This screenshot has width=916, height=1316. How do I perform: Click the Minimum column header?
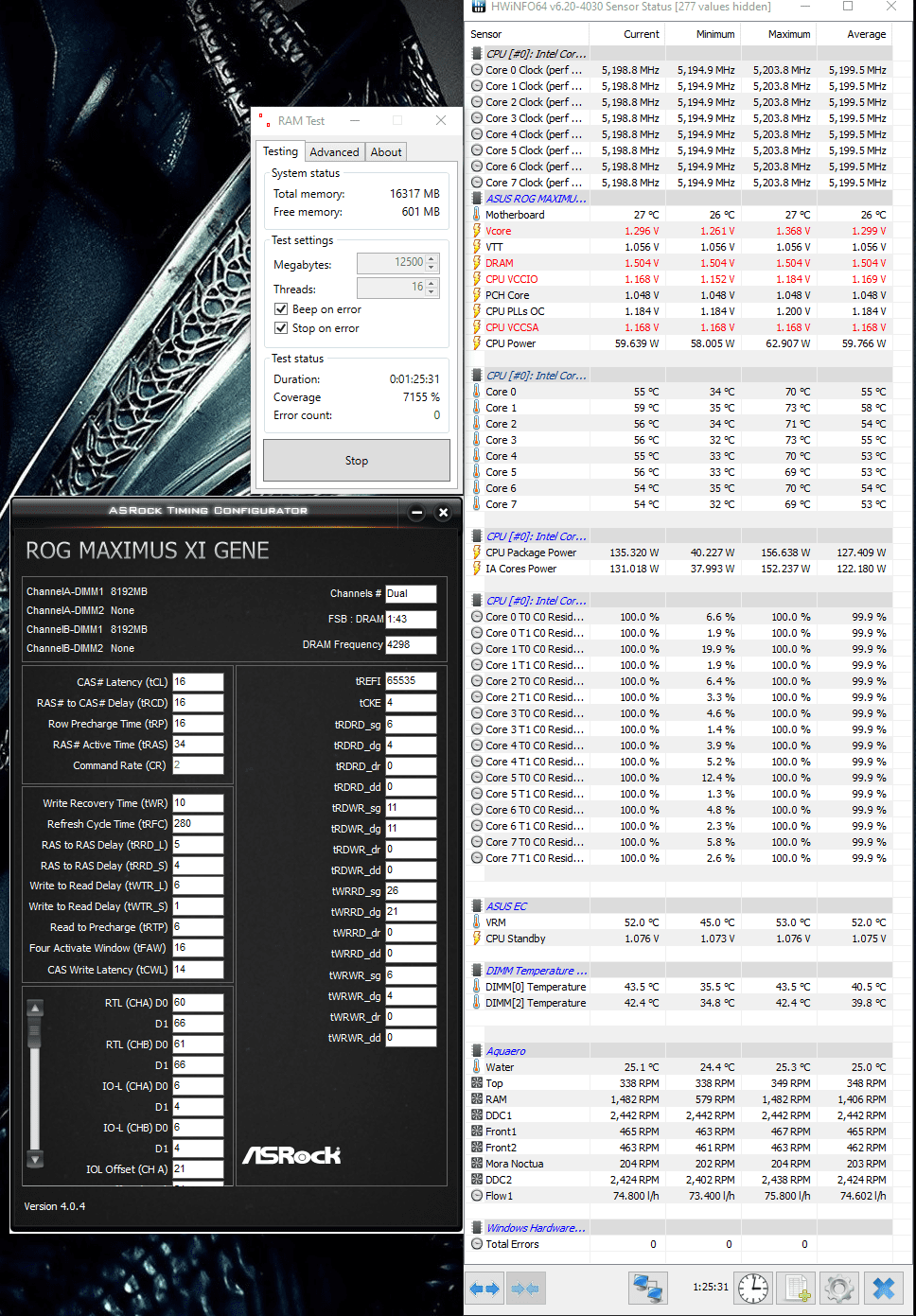coord(705,34)
